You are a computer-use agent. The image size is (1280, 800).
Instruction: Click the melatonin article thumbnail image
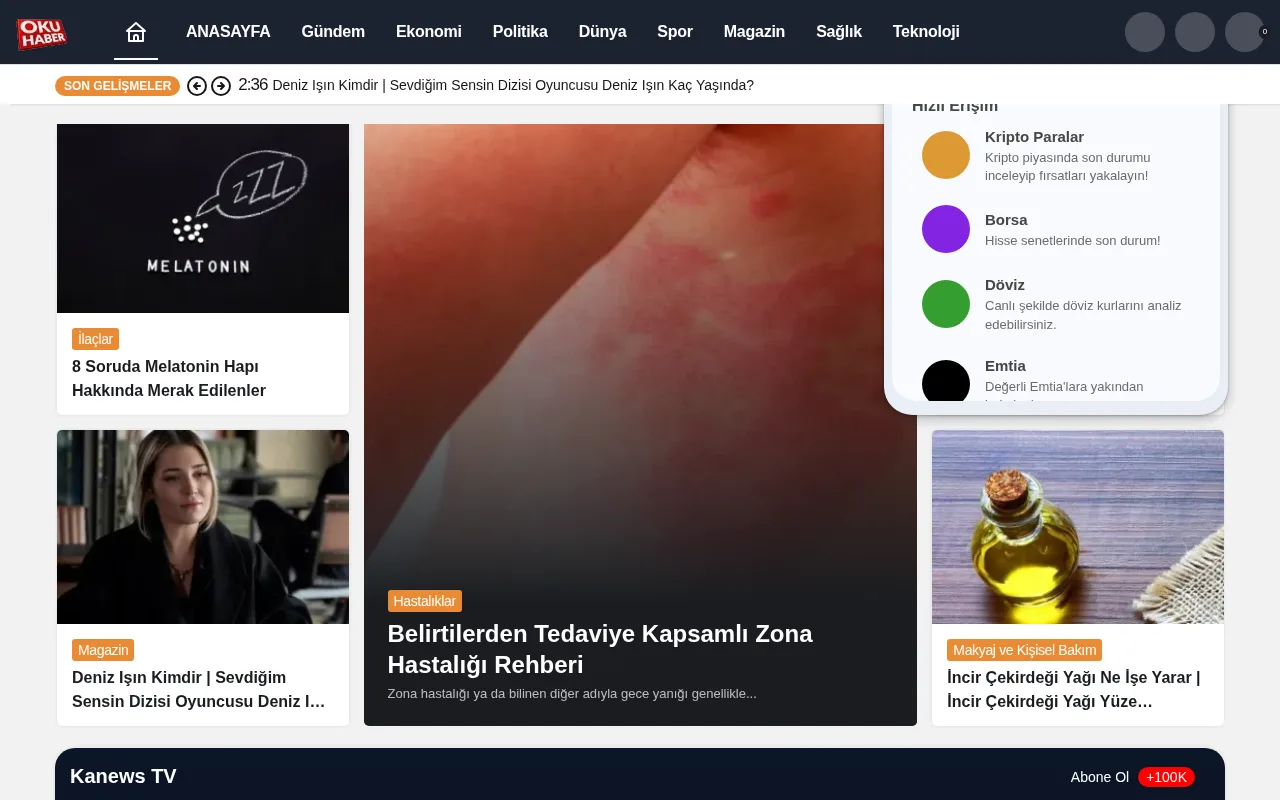click(203, 218)
